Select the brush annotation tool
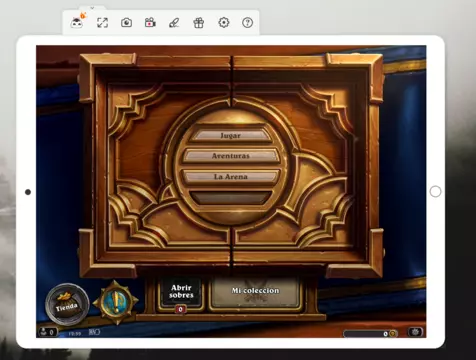The image size is (476, 360). [x=174, y=23]
